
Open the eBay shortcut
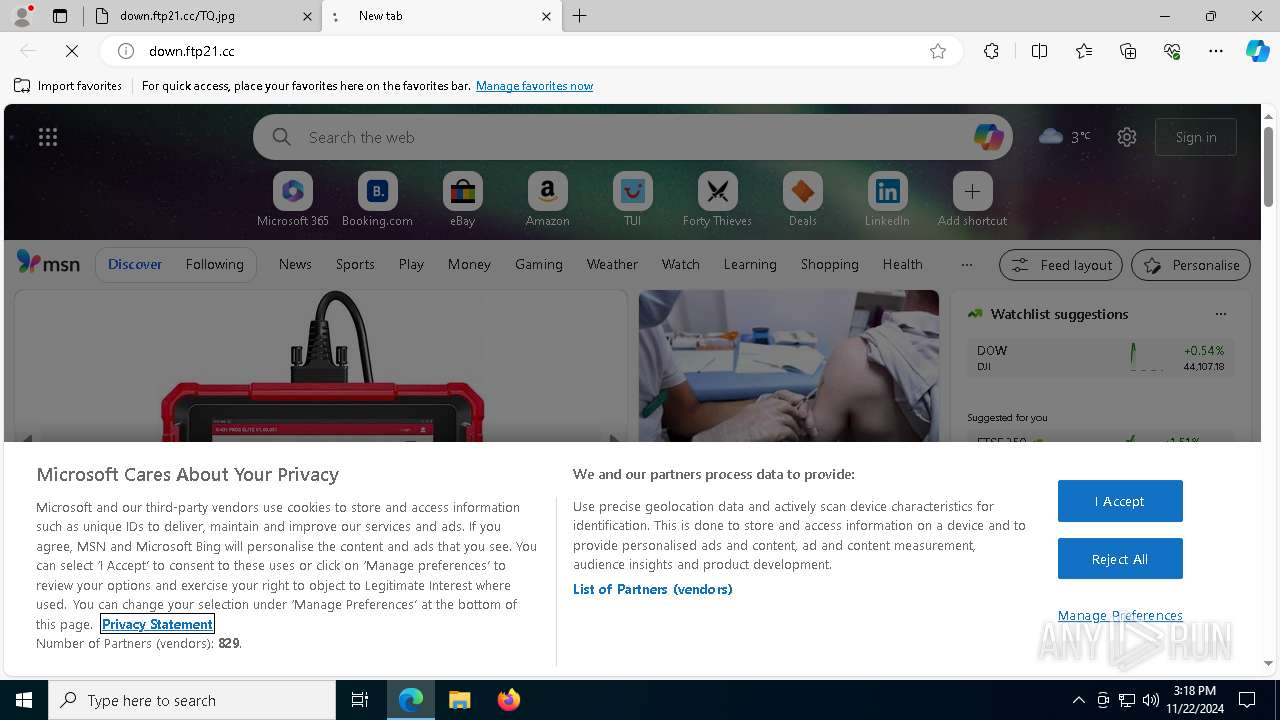click(x=462, y=200)
